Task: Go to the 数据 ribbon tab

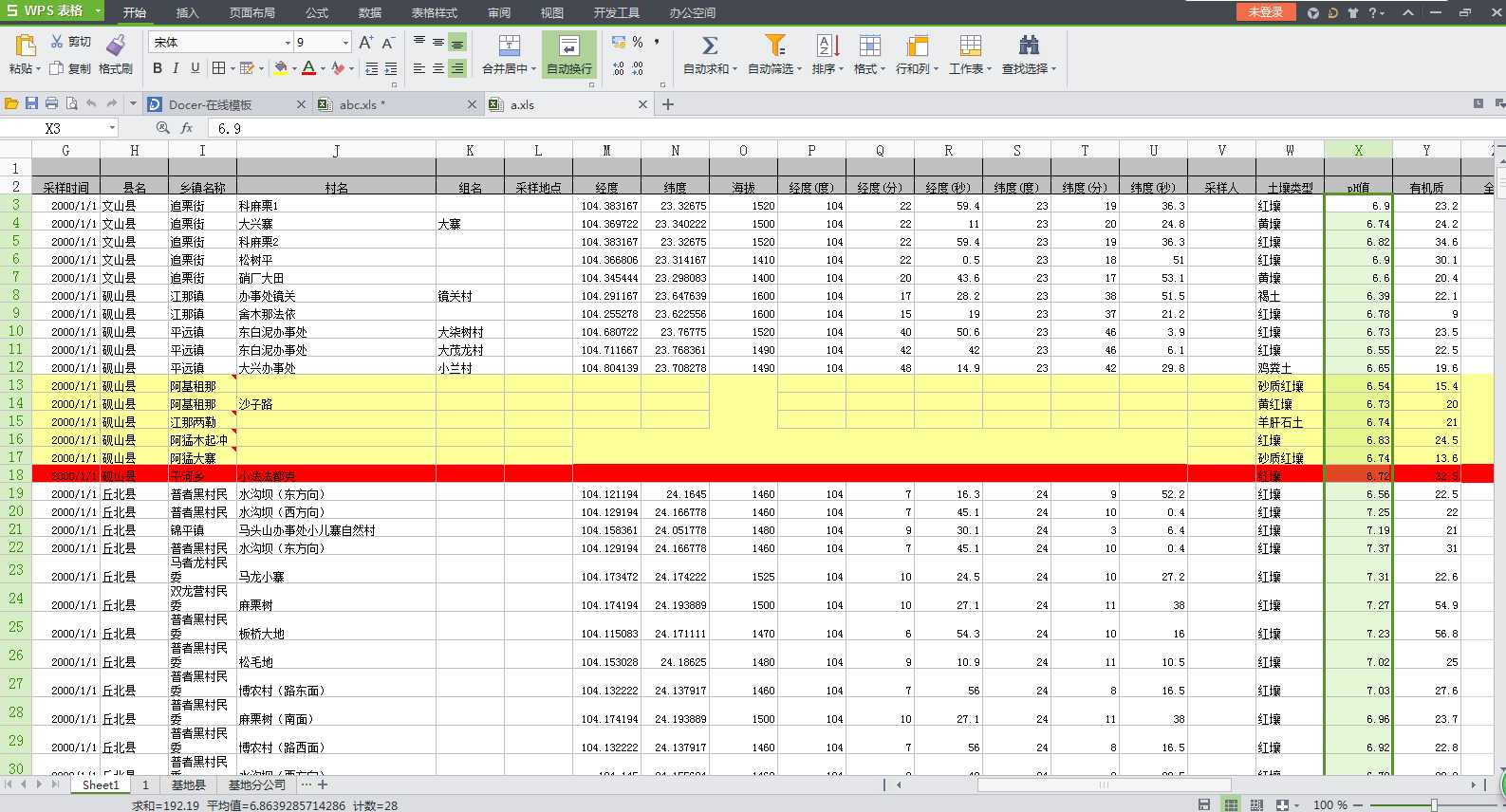Action: click(370, 12)
